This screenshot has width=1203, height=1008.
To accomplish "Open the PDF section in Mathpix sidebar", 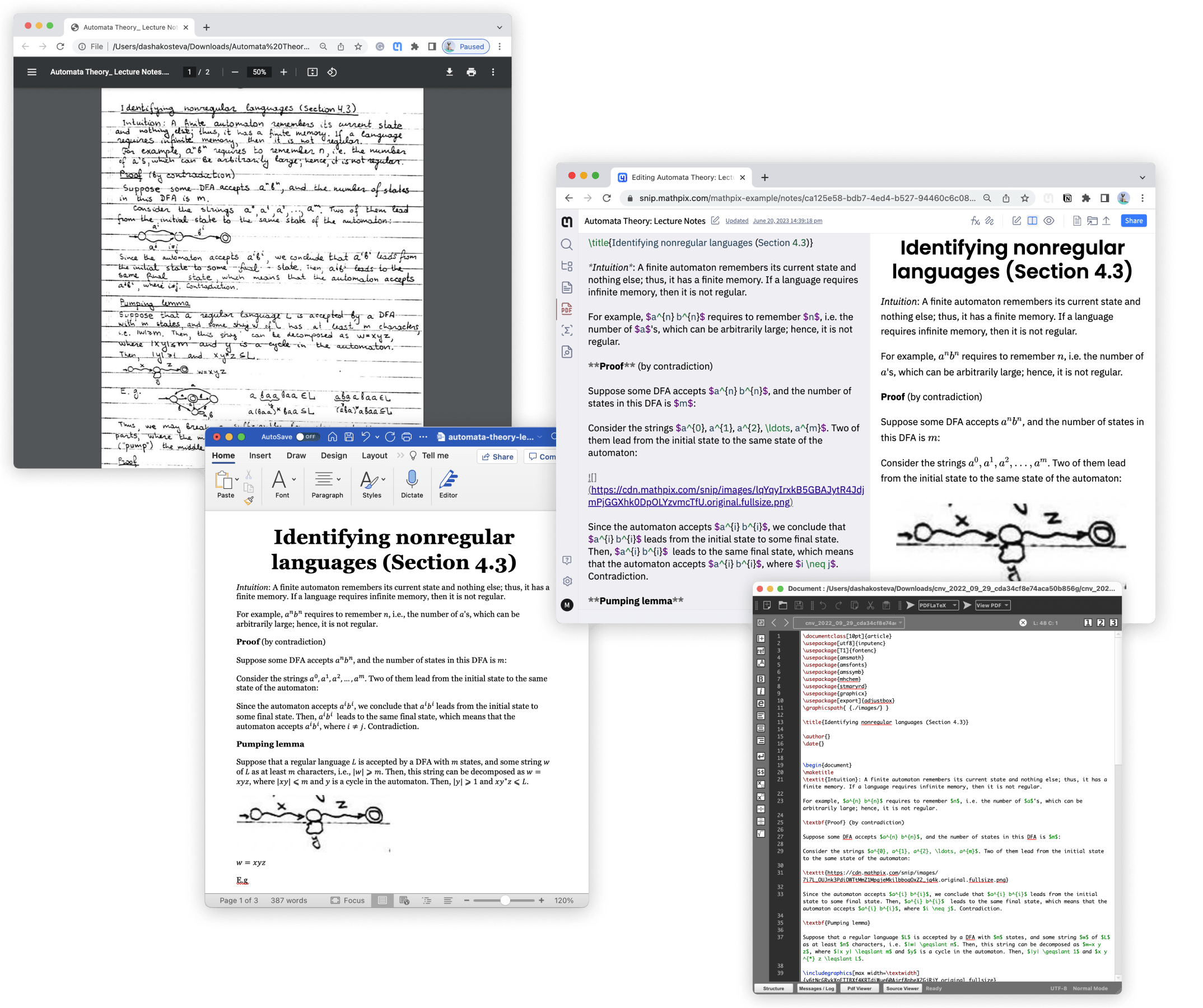I will tap(567, 309).
